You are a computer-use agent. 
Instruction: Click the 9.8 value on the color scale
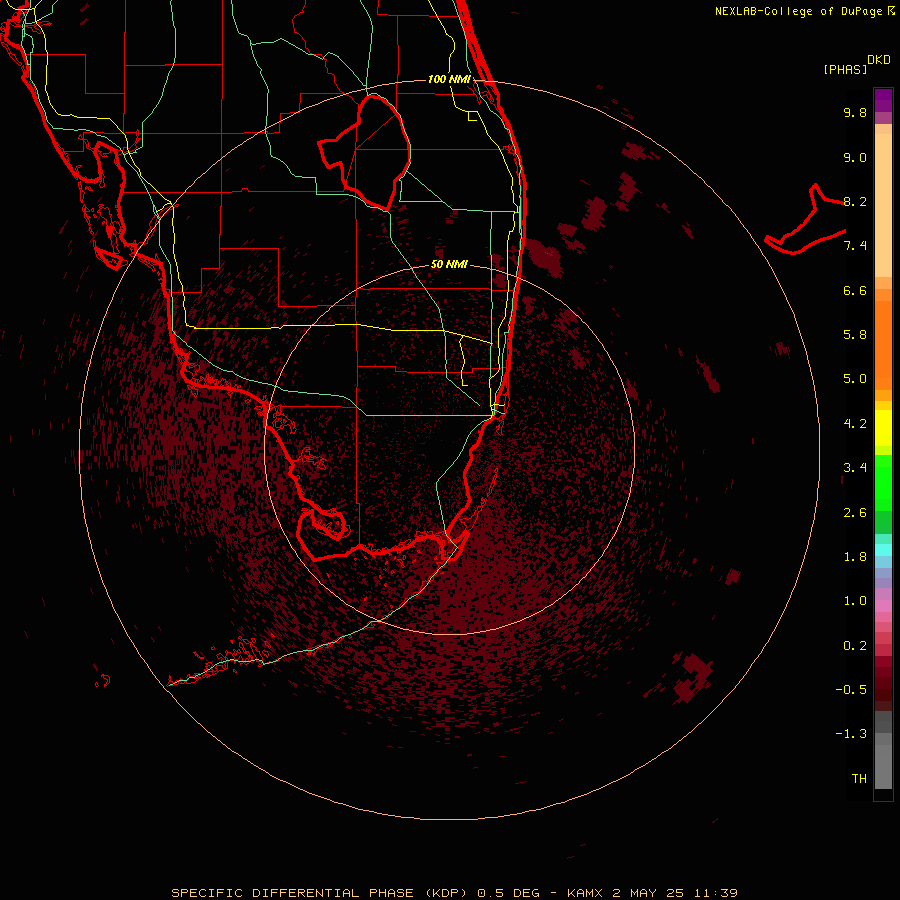tap(855, 112)
